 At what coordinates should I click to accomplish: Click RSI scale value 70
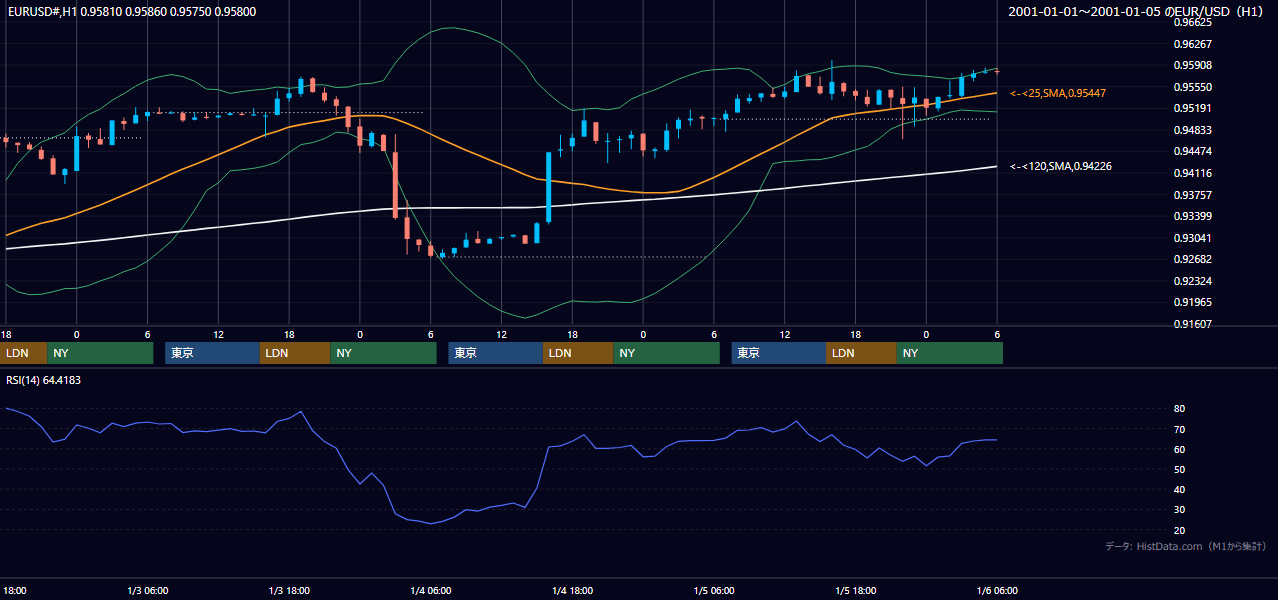1180,429
